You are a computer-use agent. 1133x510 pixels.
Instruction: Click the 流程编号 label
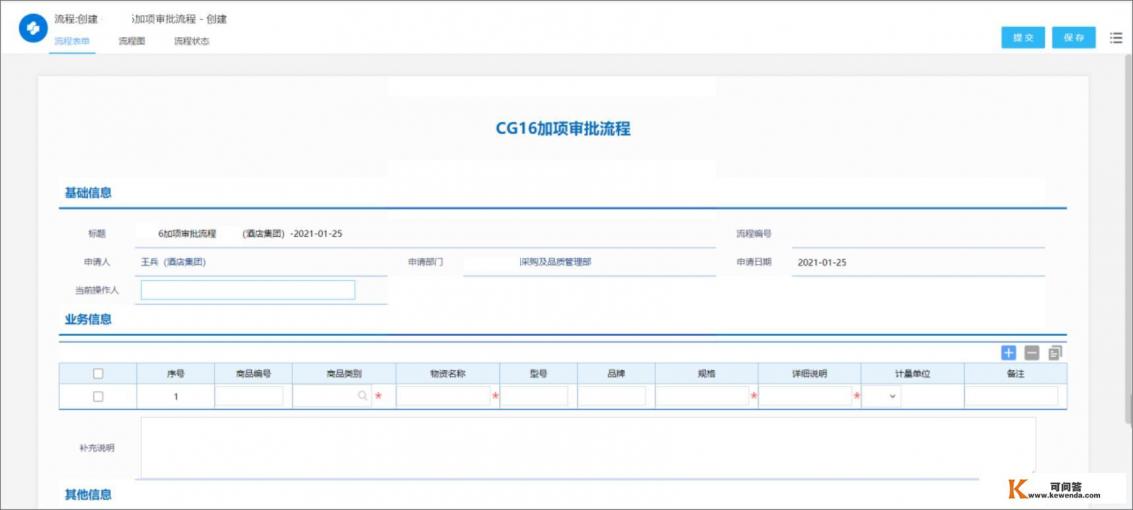pyautogui.click(x=754, y=234)
